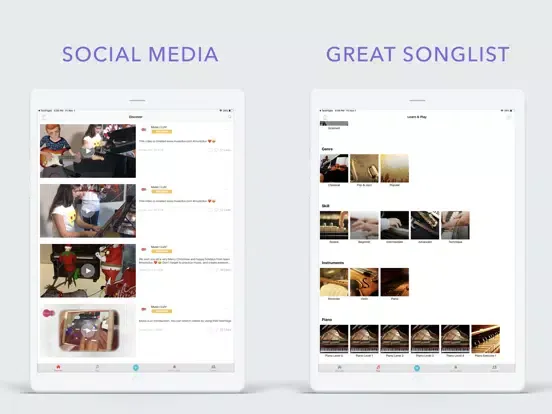Click the yellow badge on girl-at-piano post
Image resolution: width=552 pixels, height=414 pixels.
coord(162,192)
